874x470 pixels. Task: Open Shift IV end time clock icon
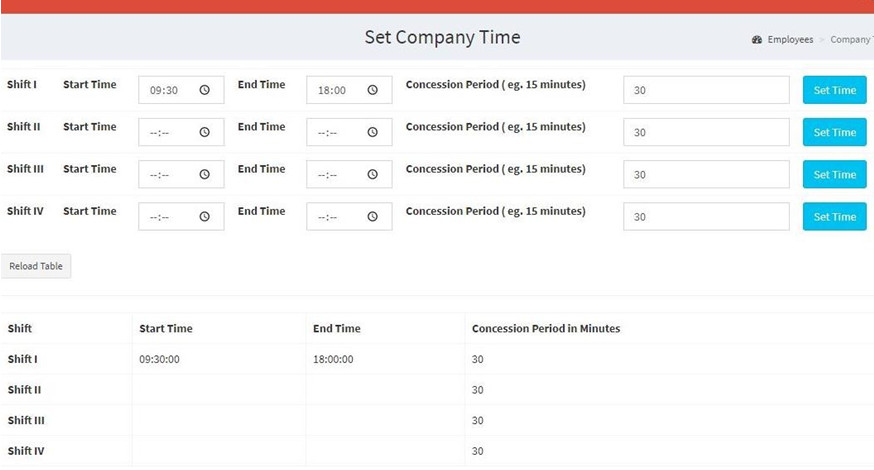pyautogui.click(x=372, y=216)
